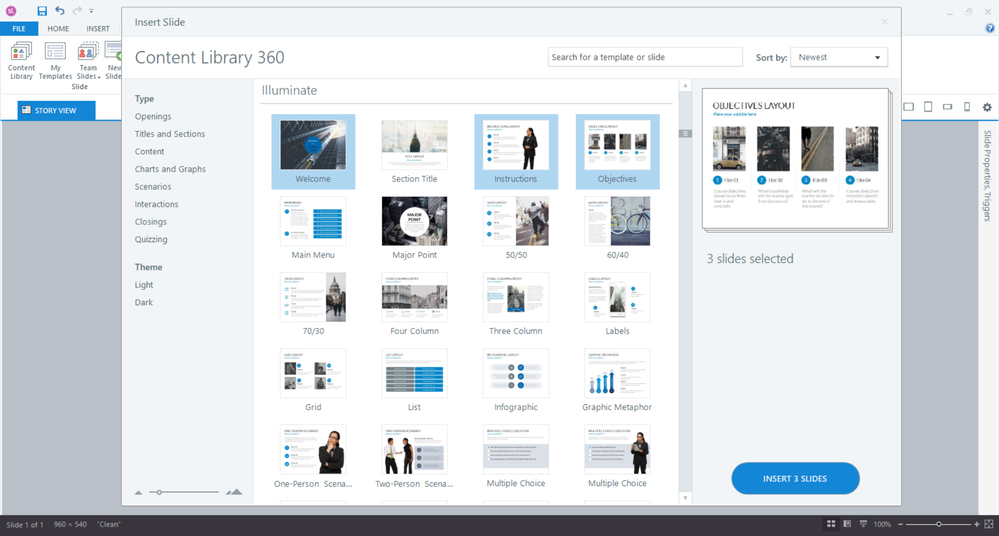Filter by Interactions type
The width and height of the screenshot is (999, 536).
pyautogui.click(x=156, y=204)
